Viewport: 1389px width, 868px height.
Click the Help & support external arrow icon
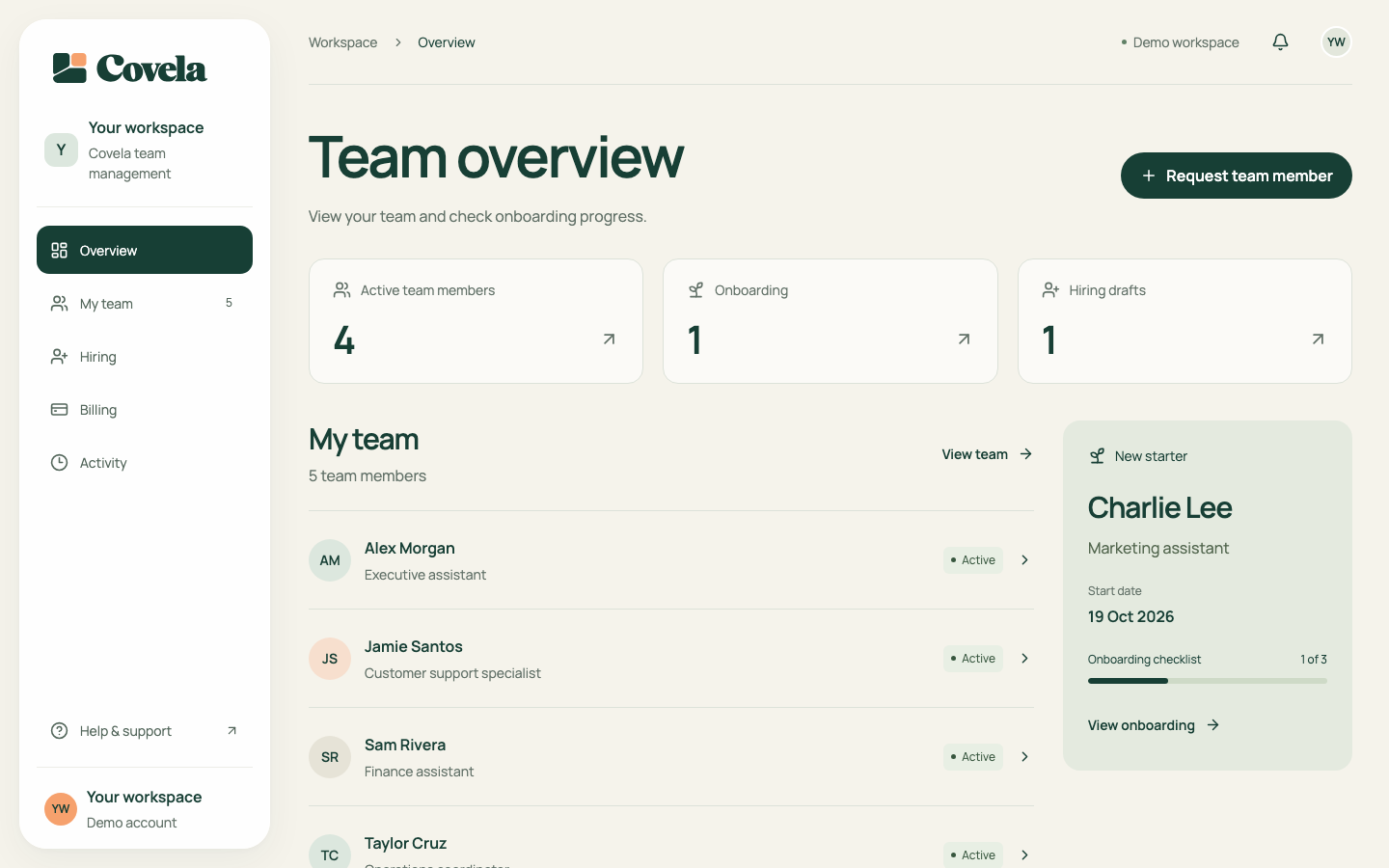[x=231, y=731]
